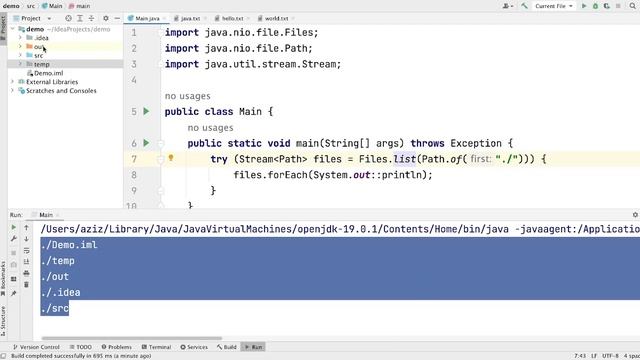Click UTF-8 encoding in status bar

tap(610, 356)
